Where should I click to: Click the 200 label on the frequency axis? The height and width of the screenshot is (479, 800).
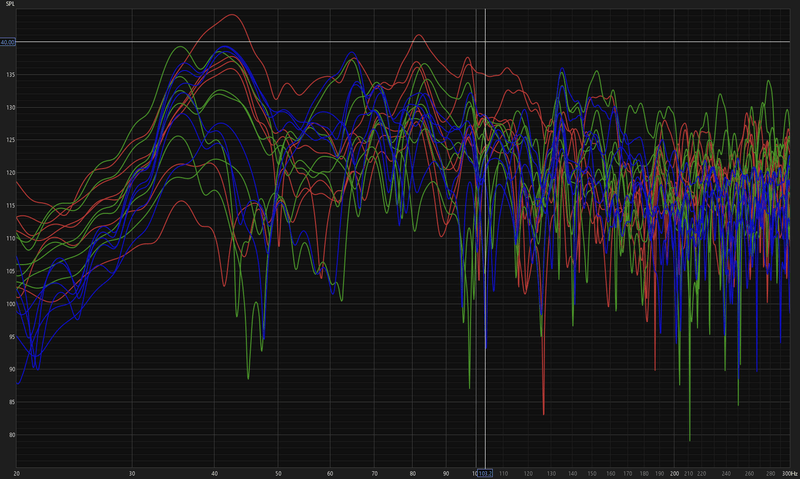[674, 474]
